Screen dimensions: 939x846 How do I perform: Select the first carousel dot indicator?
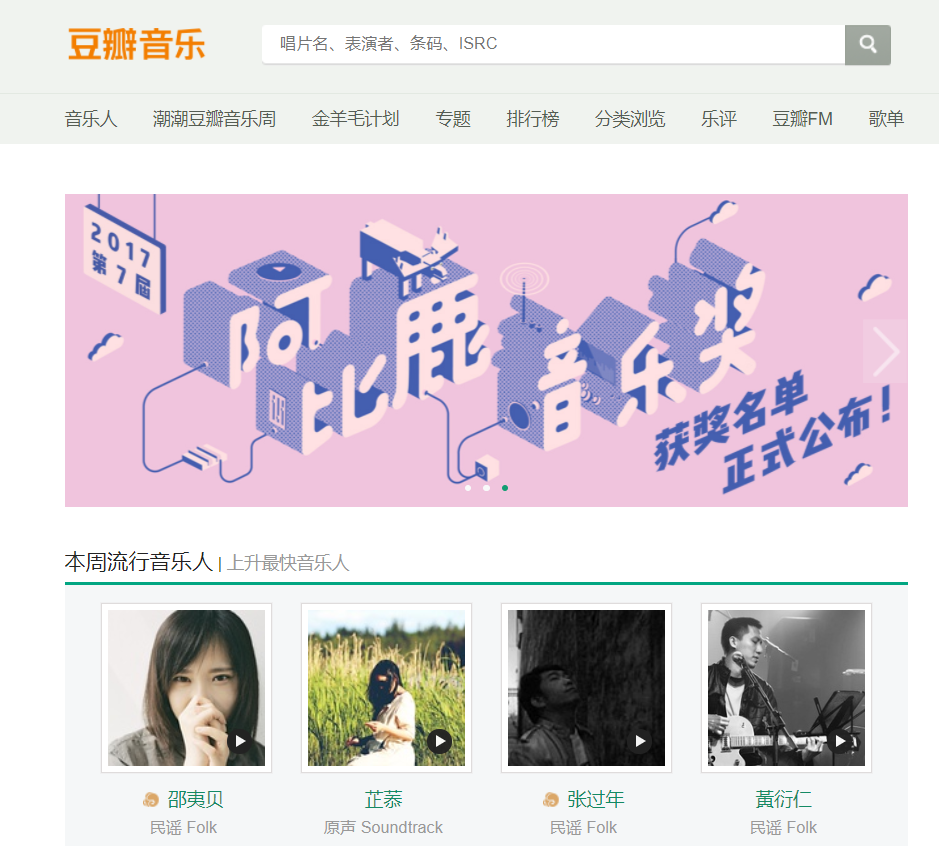point(468,488)
